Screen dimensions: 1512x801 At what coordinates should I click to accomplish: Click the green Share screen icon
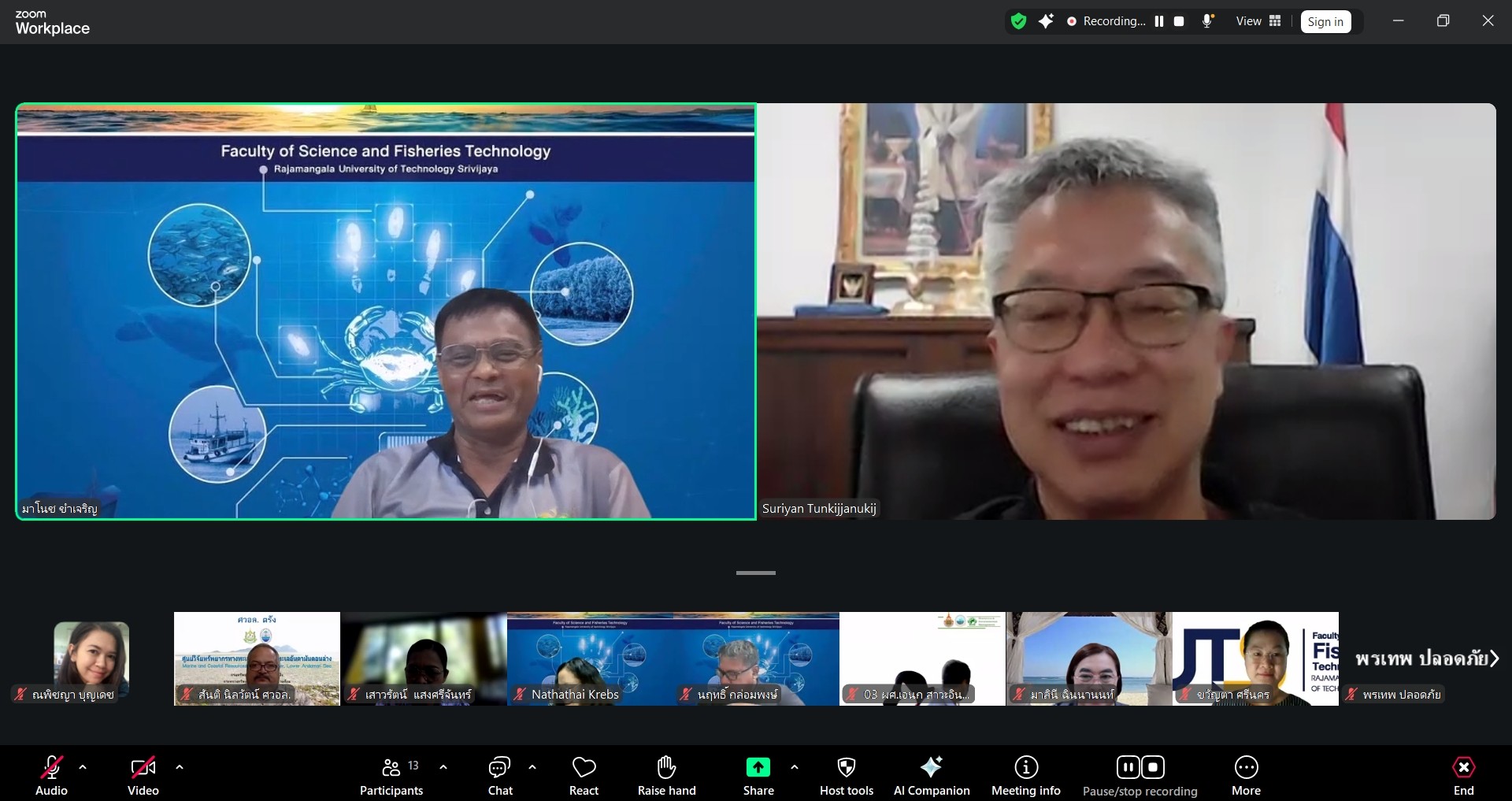[758, 768]
